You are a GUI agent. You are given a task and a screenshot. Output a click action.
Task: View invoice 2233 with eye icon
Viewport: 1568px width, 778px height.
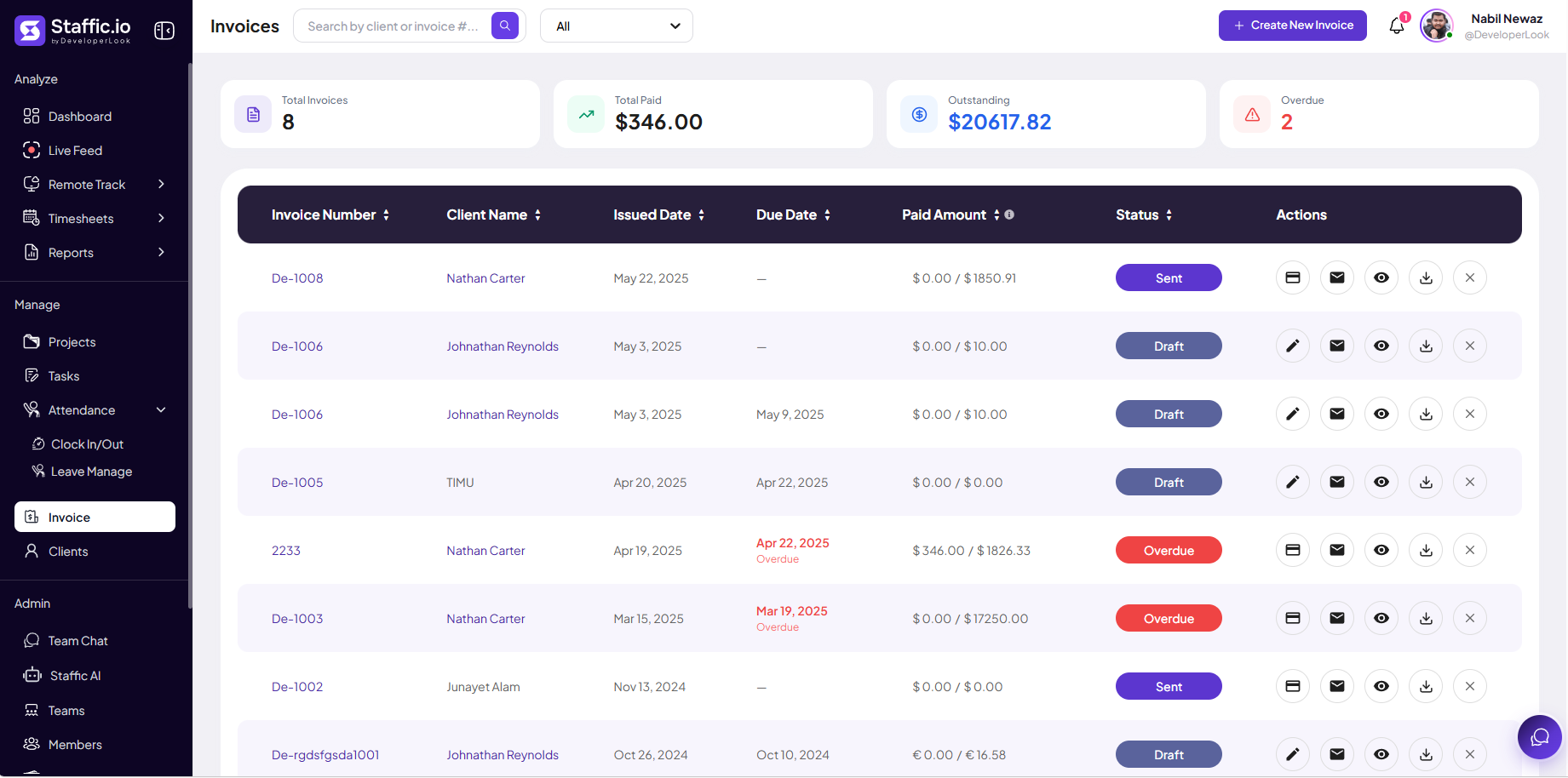[1381, 550]
